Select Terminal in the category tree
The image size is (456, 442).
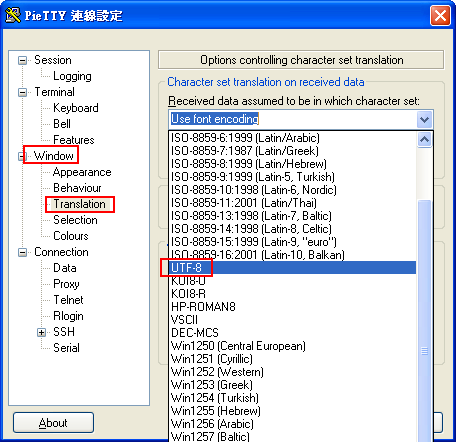(55, 92)
